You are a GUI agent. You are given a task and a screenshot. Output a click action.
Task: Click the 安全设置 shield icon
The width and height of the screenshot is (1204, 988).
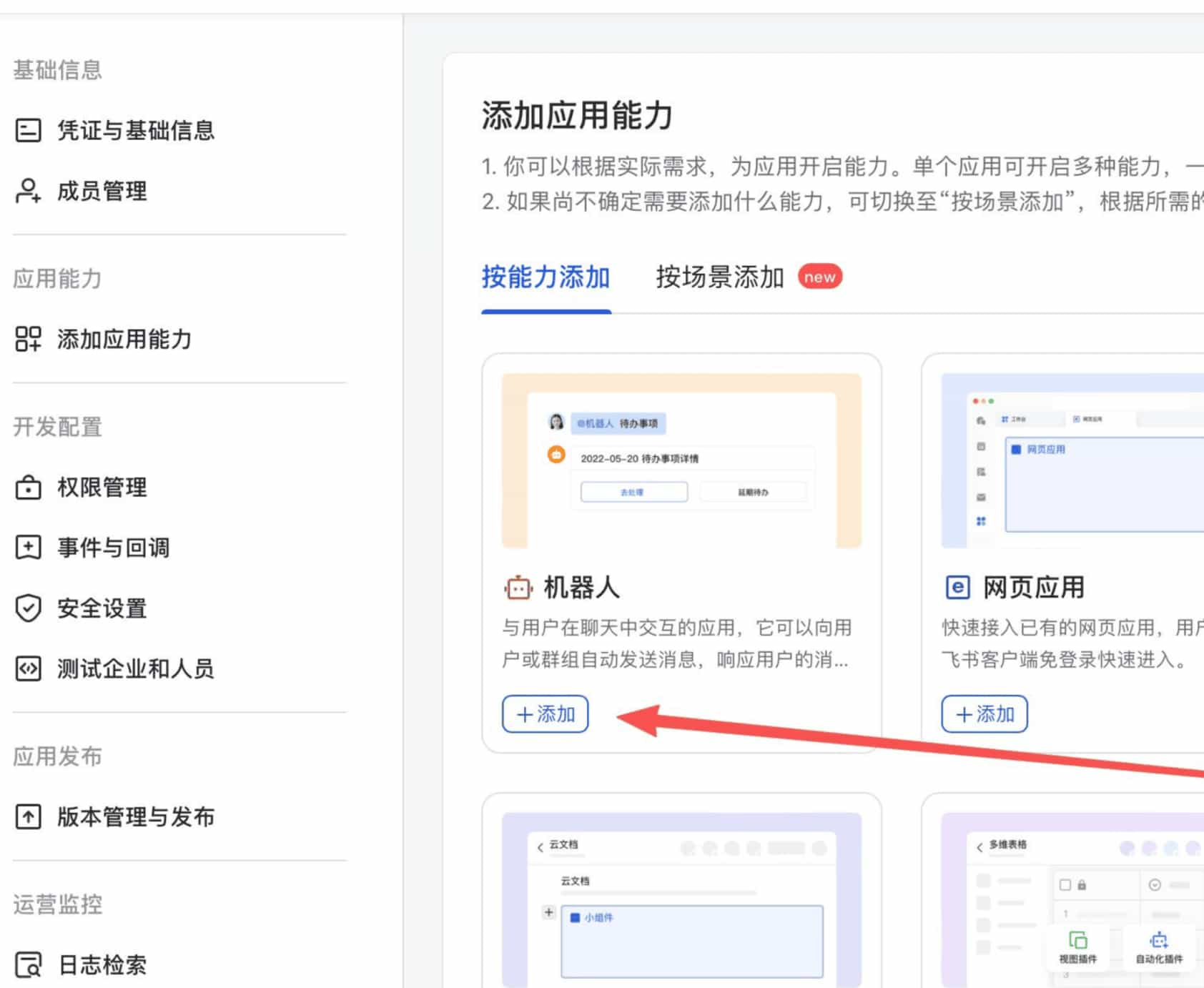[28, 608]
